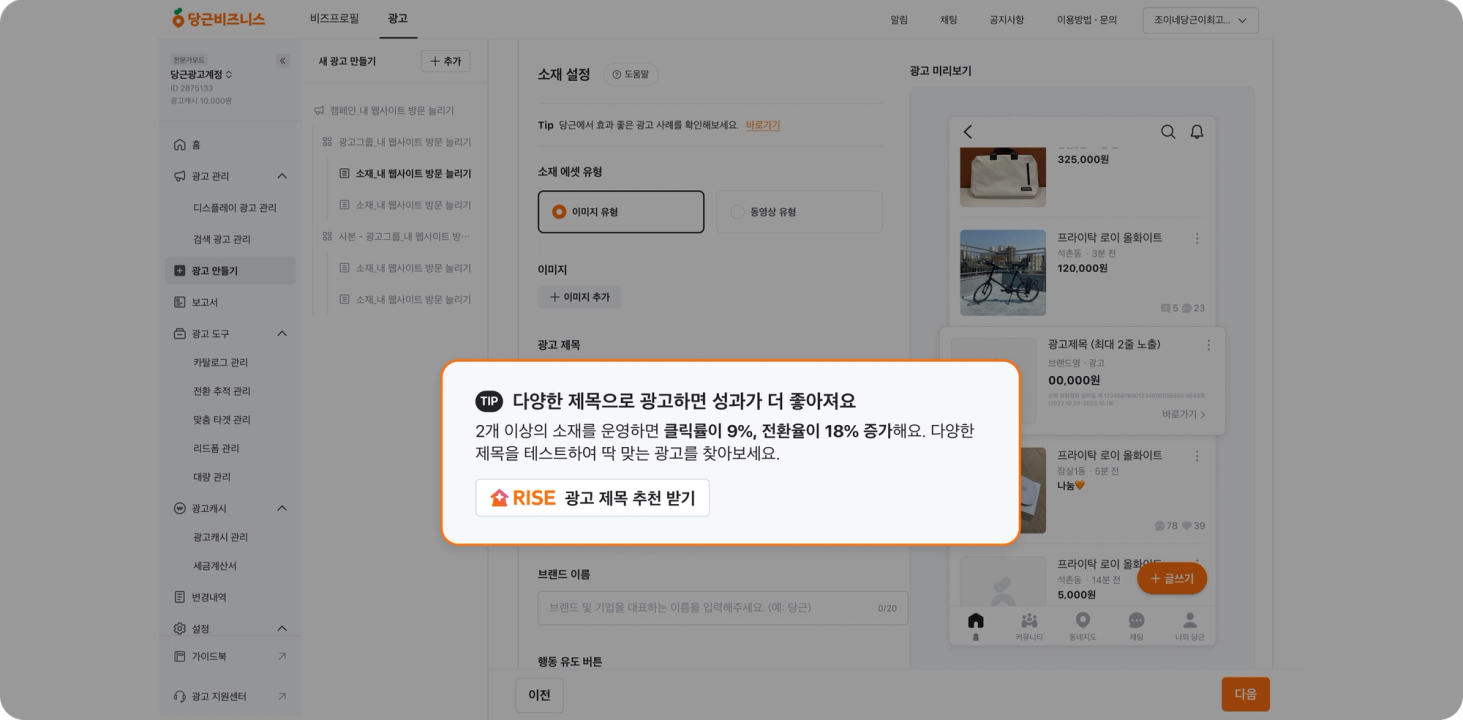The width and height of the screenshot is (1463, 720).
Task: Click the preview 커뮤니티 tab icon
Action: [1029, 625]
